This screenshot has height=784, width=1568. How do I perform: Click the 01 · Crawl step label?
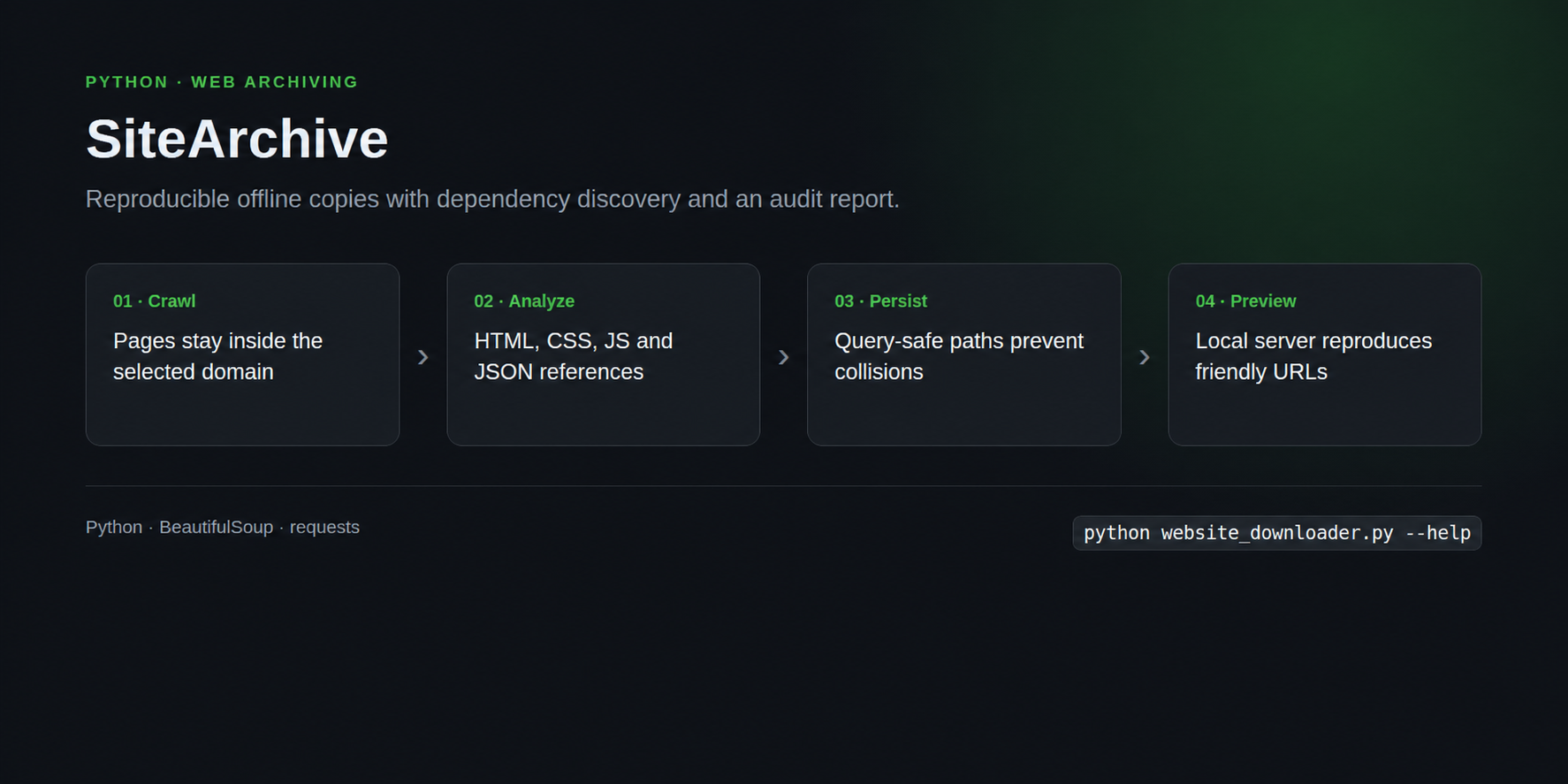(x=155, y=301)
